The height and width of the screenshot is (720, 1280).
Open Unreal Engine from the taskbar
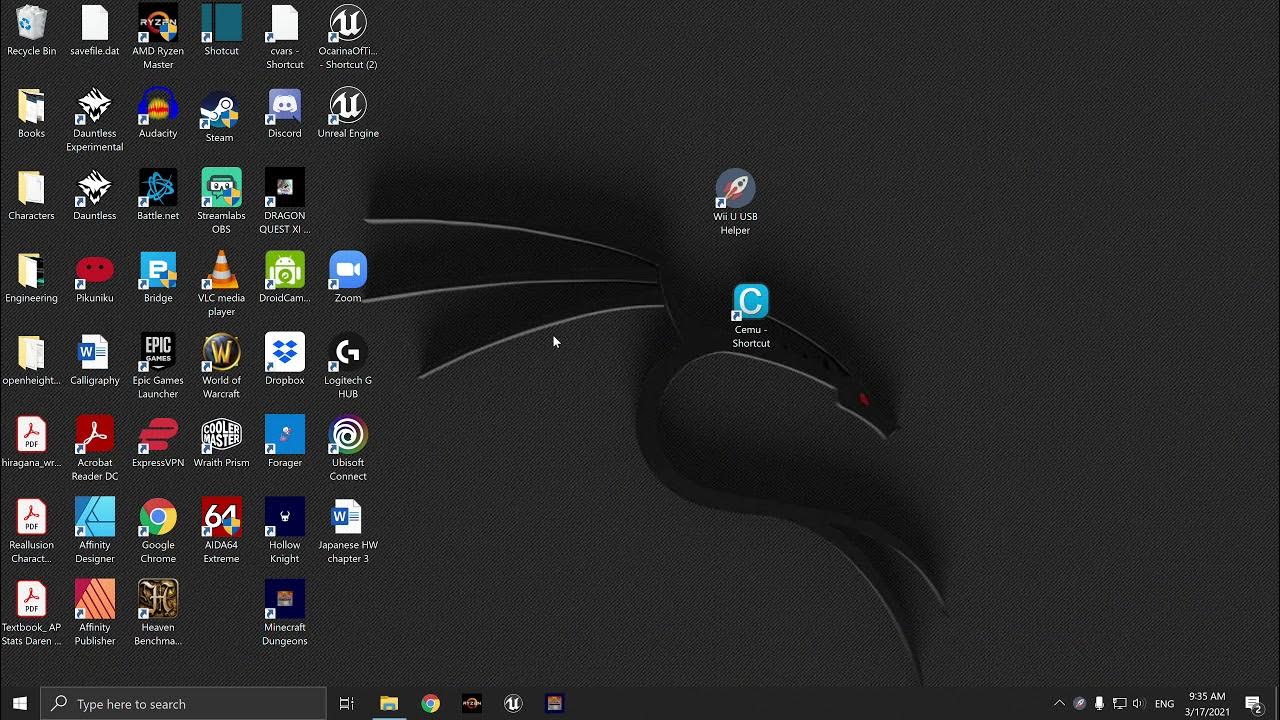513,704
